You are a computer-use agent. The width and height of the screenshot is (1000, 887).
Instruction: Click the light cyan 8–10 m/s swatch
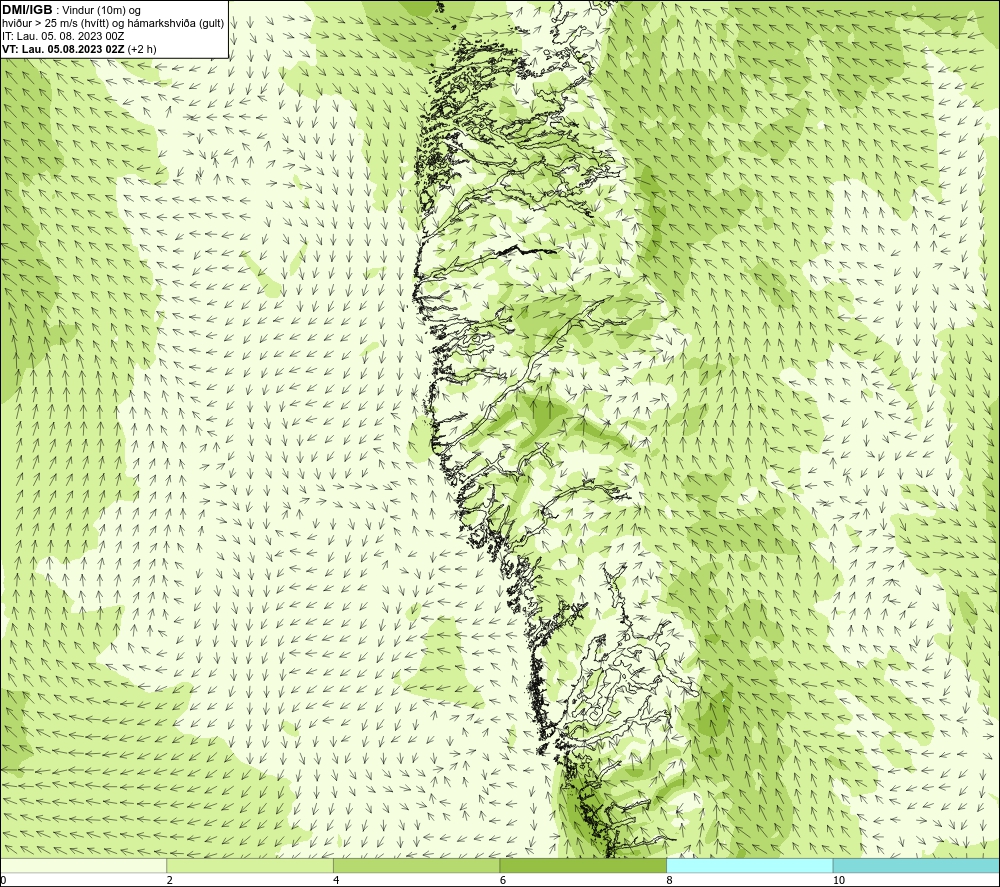749,865
